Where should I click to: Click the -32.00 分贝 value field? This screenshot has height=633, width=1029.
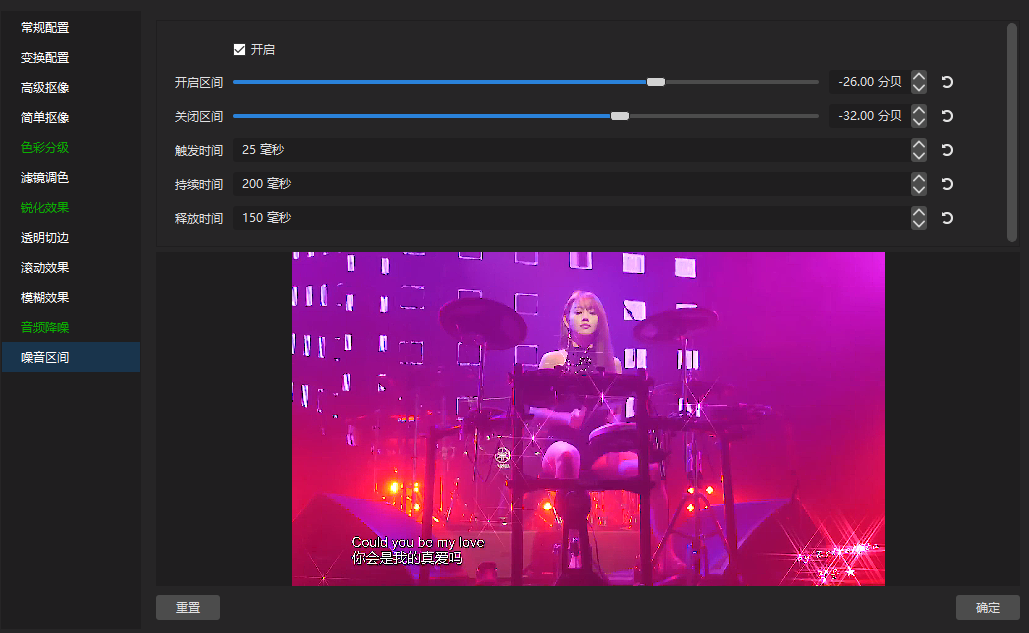click(x=870, y=116)
